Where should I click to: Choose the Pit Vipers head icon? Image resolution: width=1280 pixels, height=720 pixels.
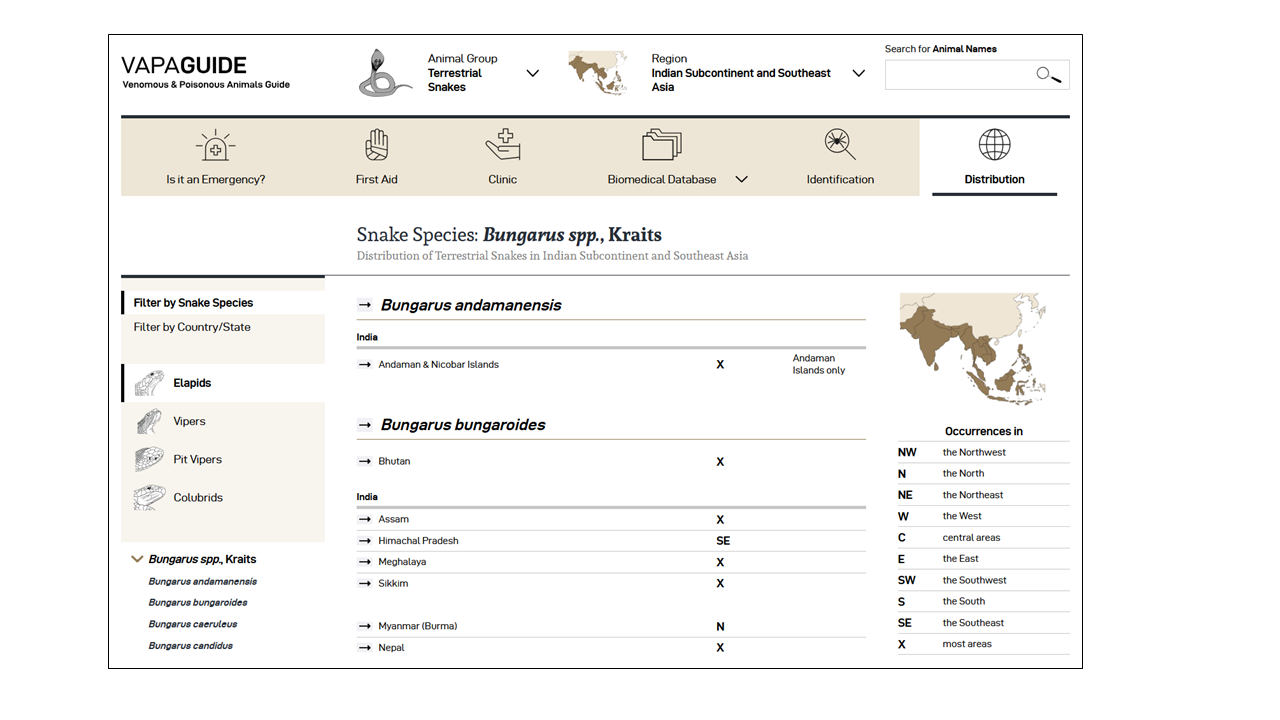tap(148, 459)
